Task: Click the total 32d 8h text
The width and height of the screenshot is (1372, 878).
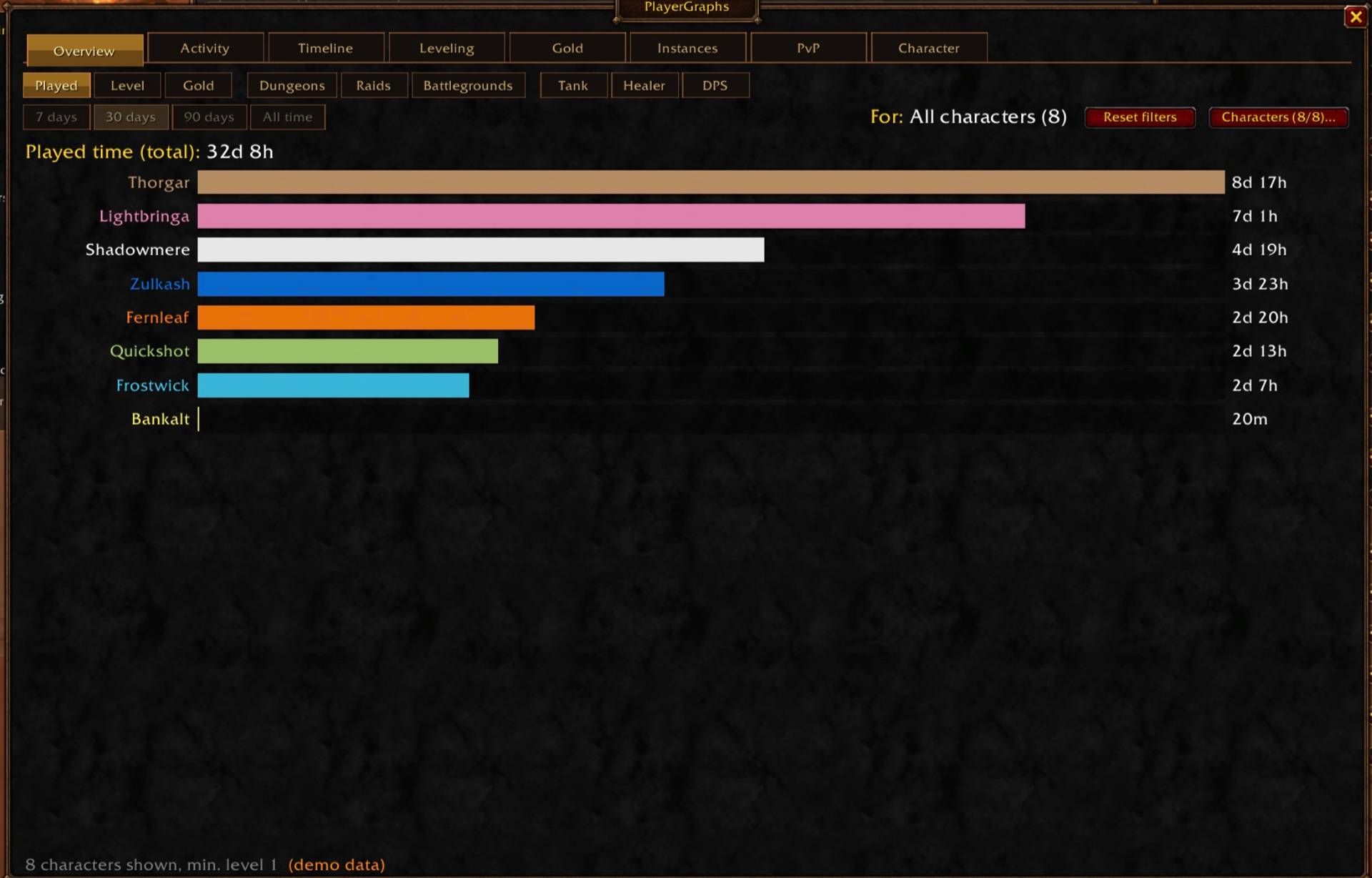Action: pyautogui.click(x=240, y=152)
